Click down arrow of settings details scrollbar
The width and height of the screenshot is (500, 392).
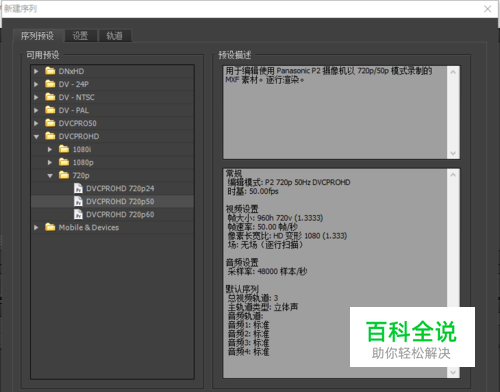(x=453, y=372)
